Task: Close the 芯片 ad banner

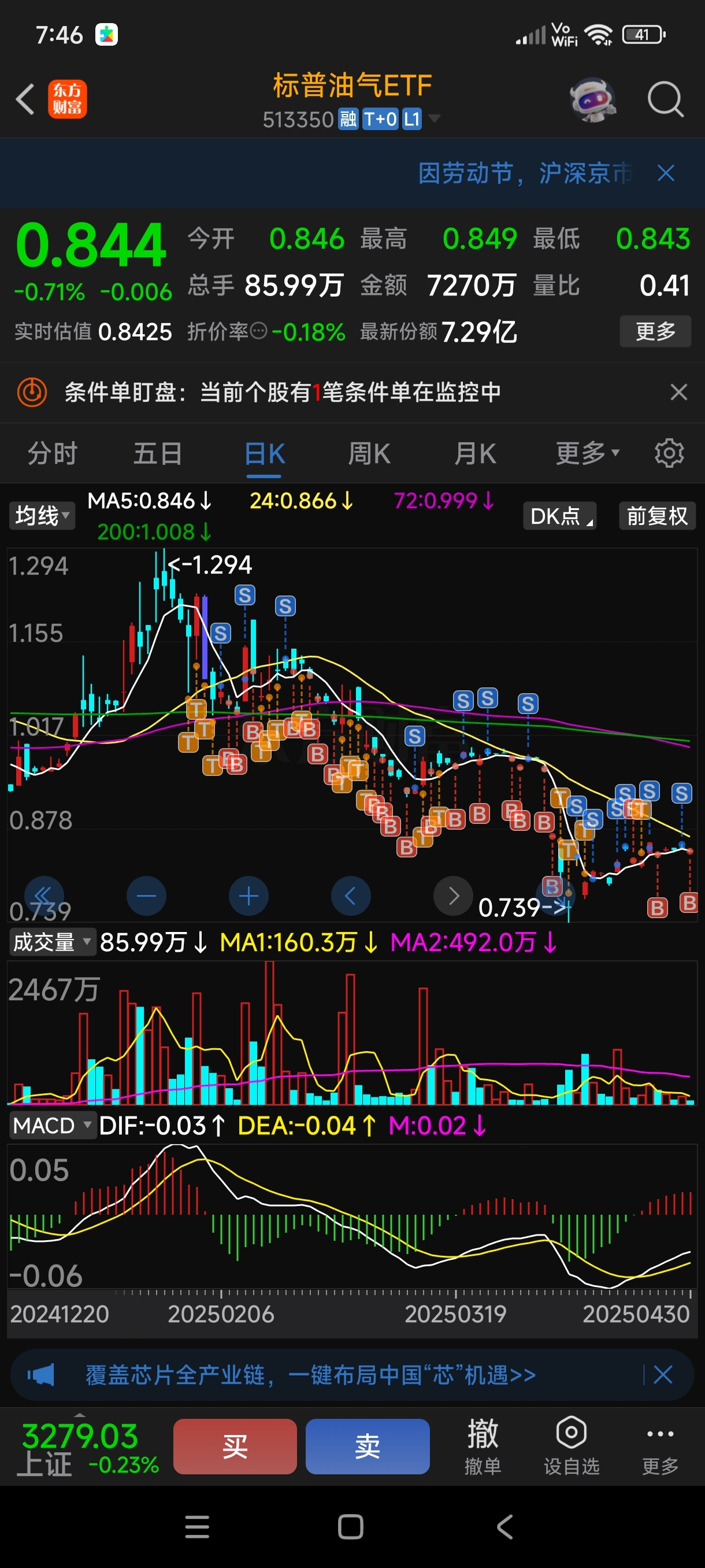Action: pyautogui.click(x=662, y=1374)
